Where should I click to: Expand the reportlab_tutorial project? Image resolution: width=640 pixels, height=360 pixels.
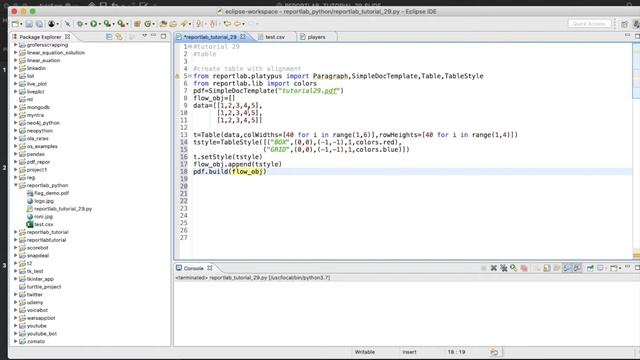click(16, 232)
